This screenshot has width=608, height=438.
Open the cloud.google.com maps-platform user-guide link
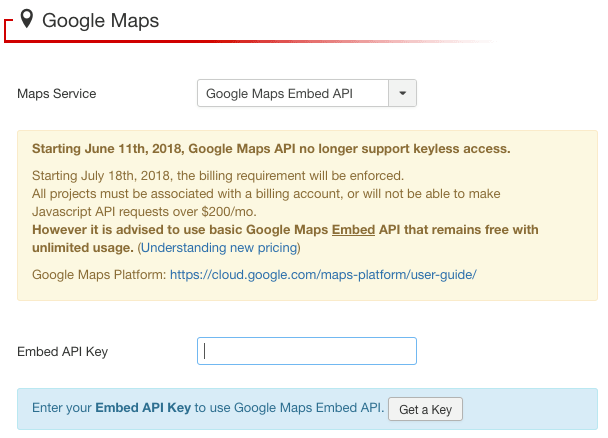click(323, 274)
